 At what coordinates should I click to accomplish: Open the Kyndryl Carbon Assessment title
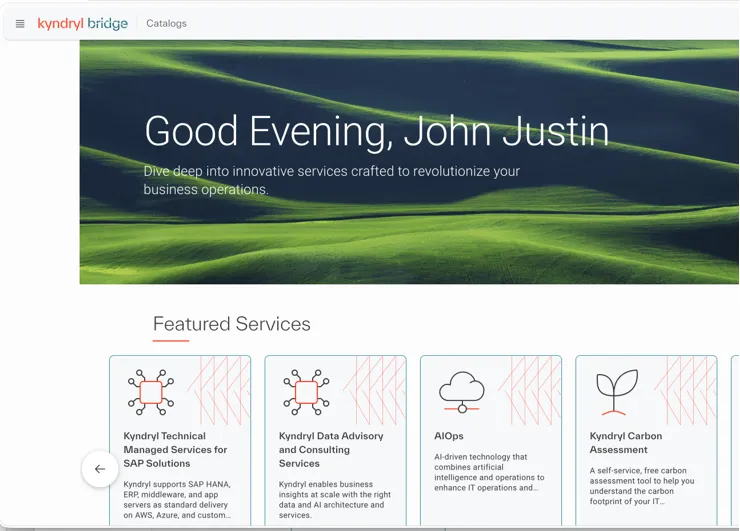[626, 443]
